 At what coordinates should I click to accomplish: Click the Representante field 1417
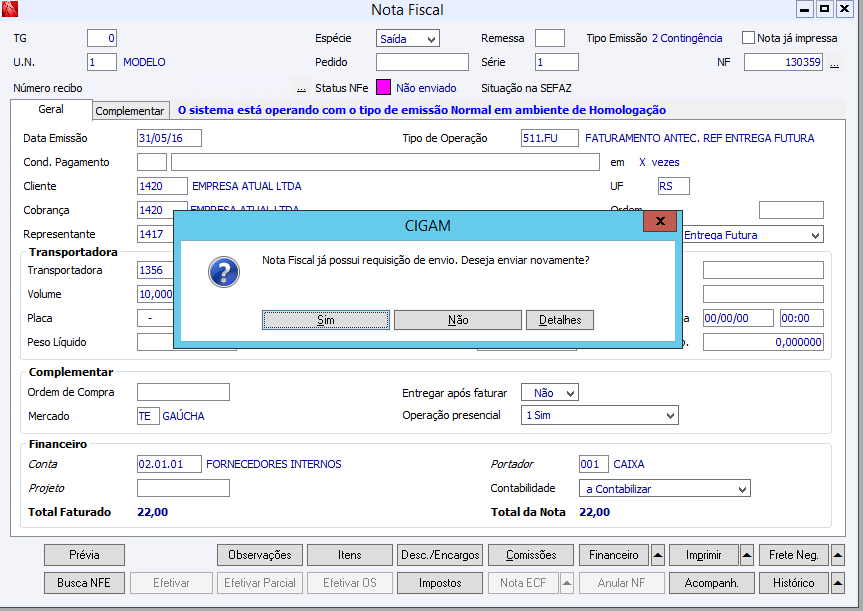click(x=156, y=234)
